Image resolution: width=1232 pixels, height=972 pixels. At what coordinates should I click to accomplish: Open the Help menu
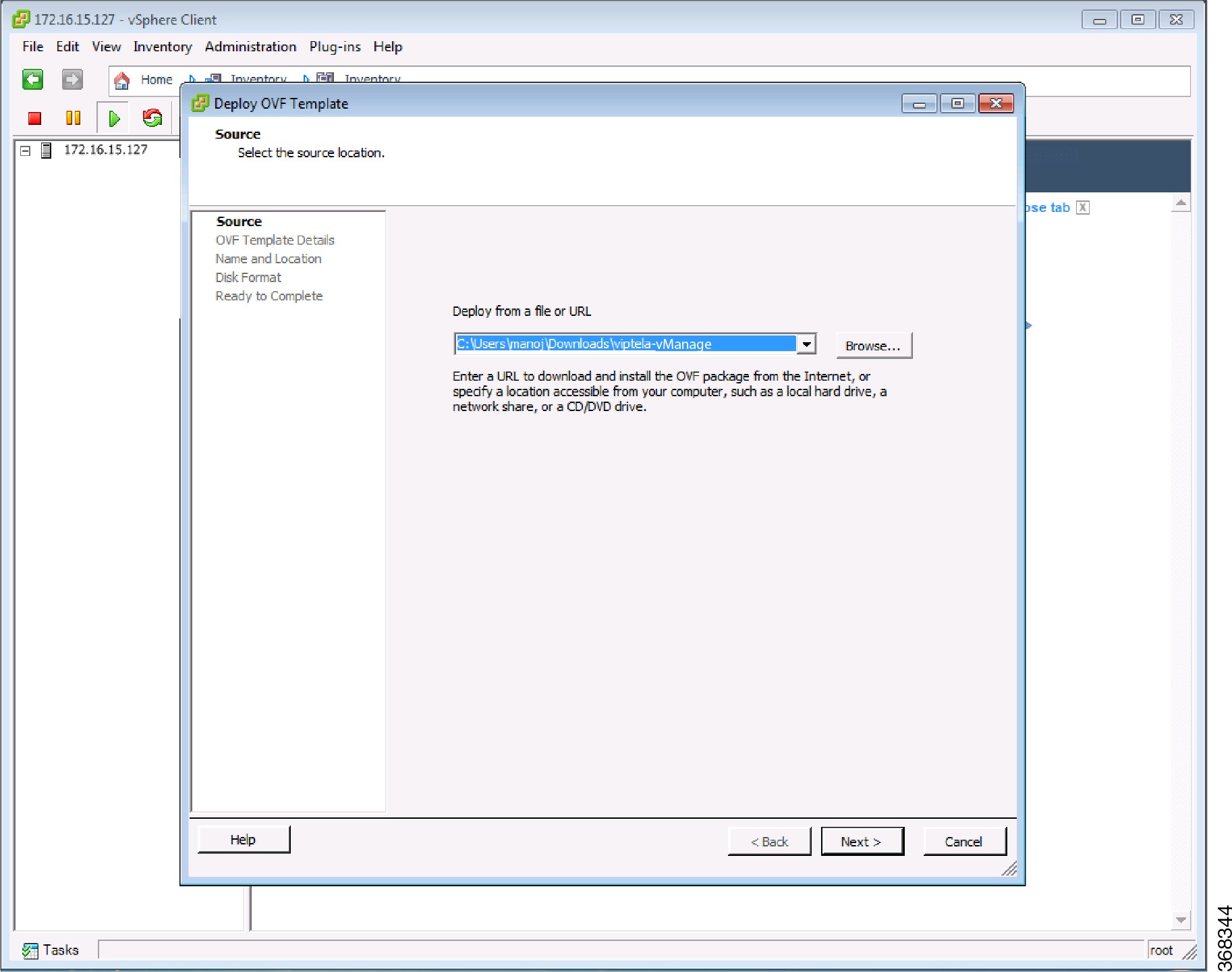point(388,47)
